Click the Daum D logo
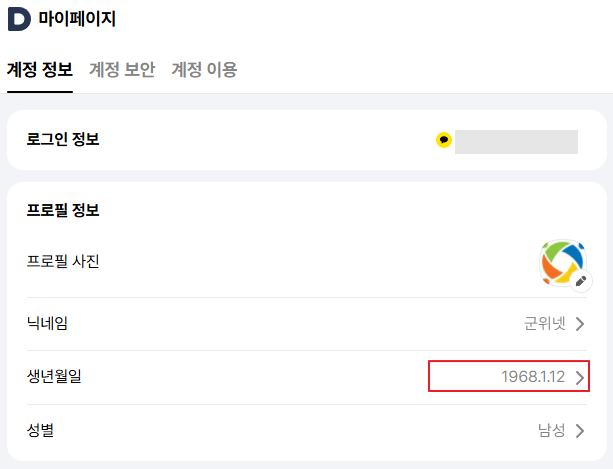 19,18
